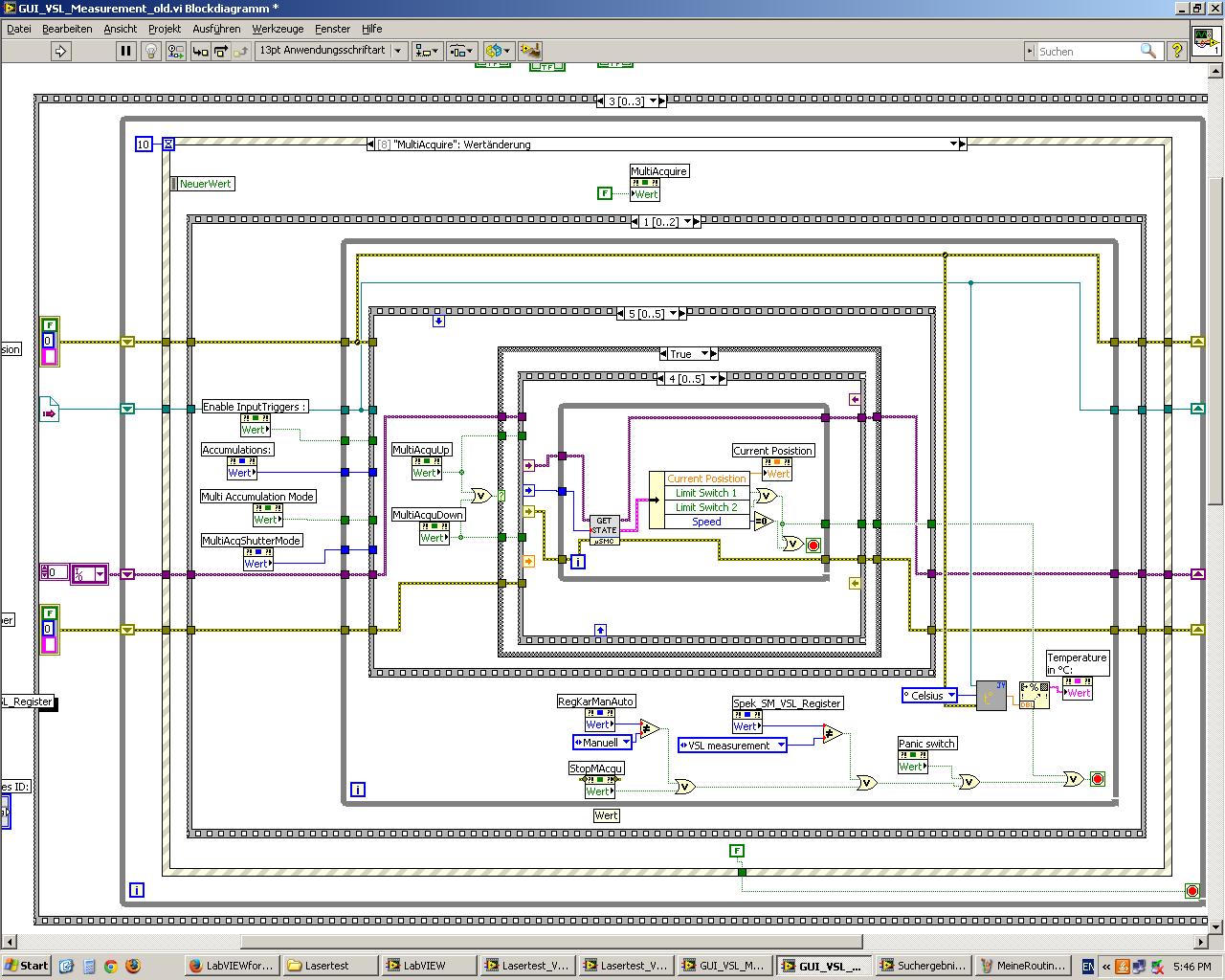Click the Windows Start button
This screenshot has height=980, width=1225.
[x=26, y=966]
